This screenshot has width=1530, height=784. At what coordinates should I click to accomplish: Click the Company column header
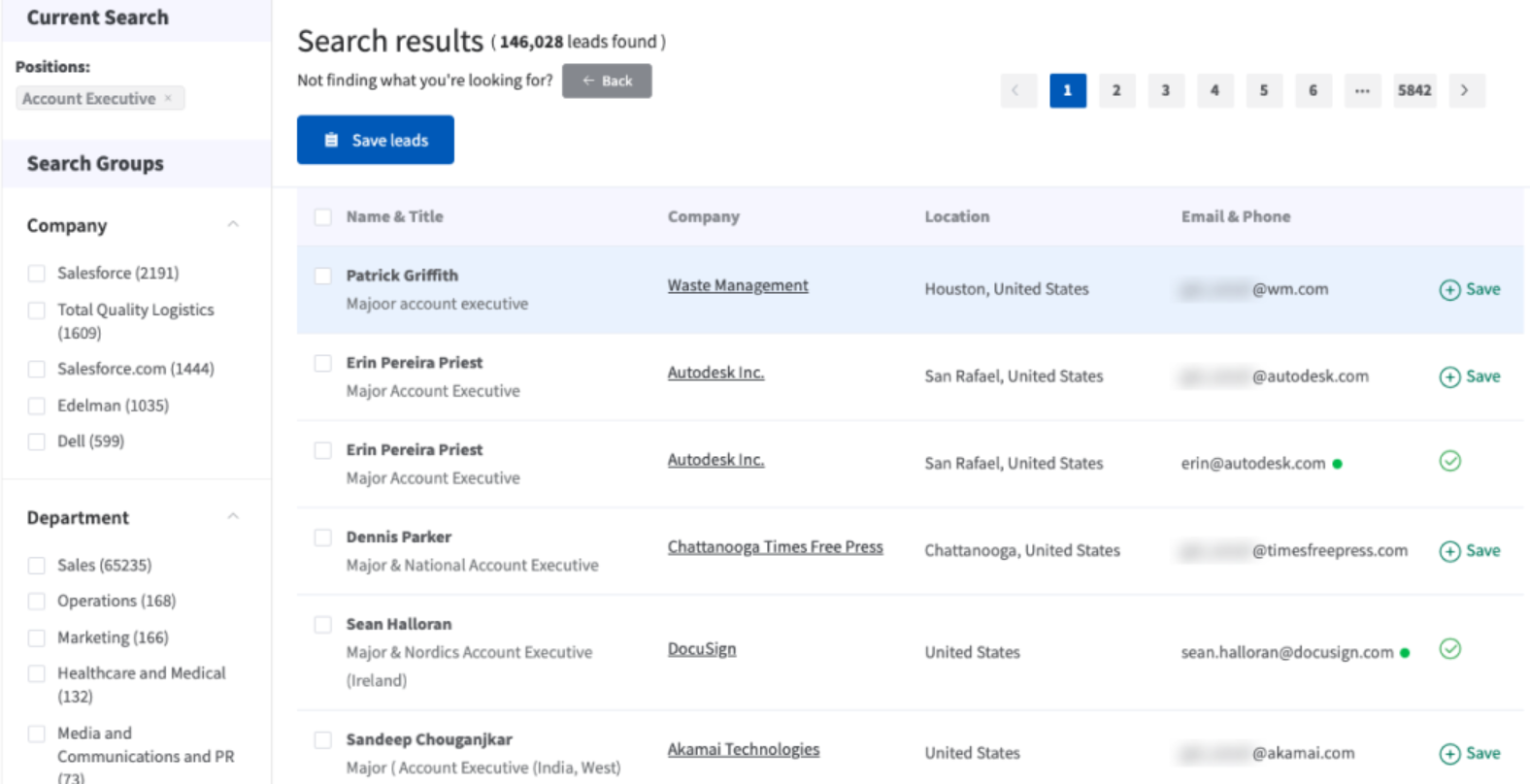tap(703, 216)
